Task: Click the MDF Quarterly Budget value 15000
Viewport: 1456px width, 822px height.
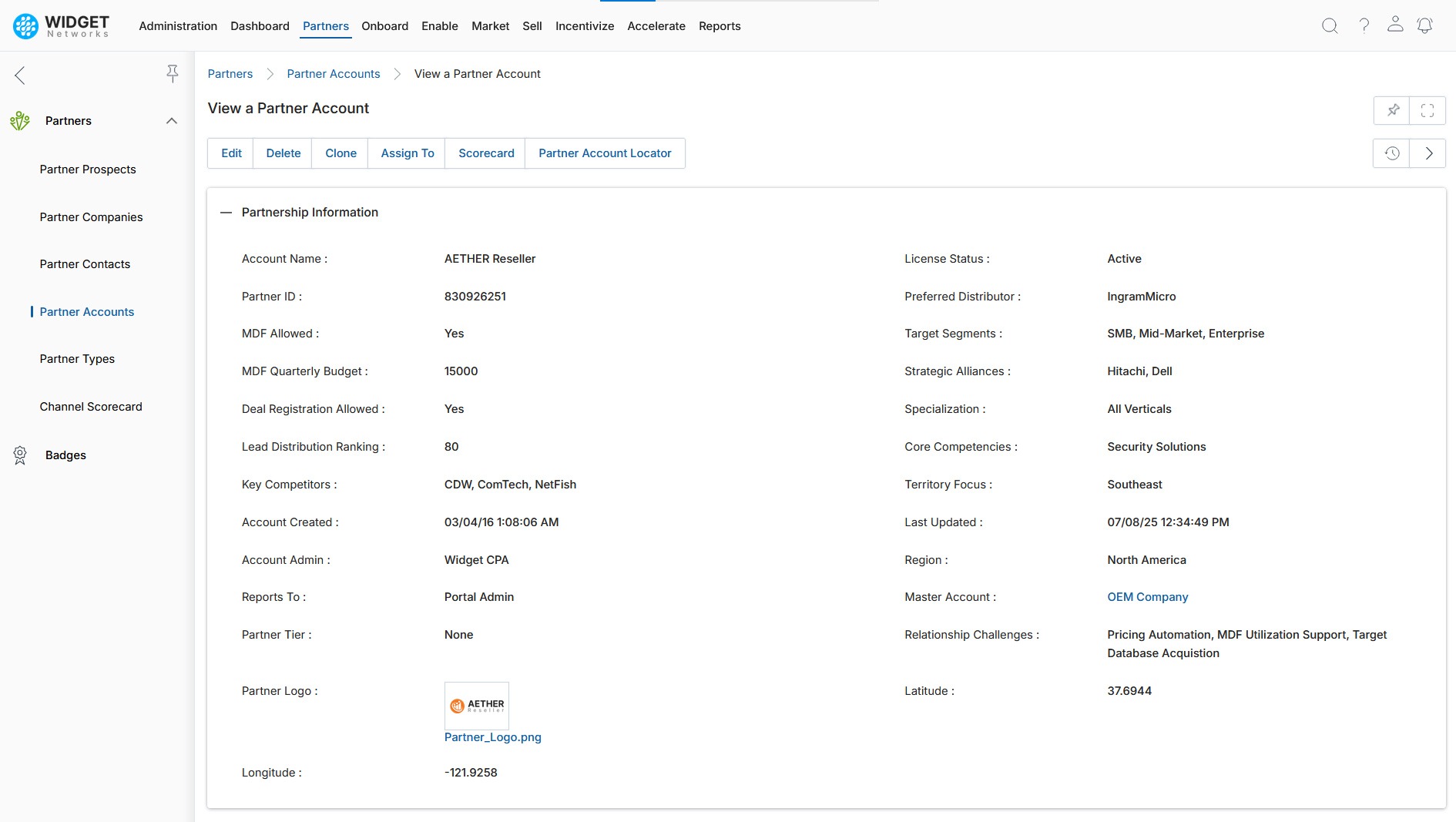Action: click(x=461, y=371)
